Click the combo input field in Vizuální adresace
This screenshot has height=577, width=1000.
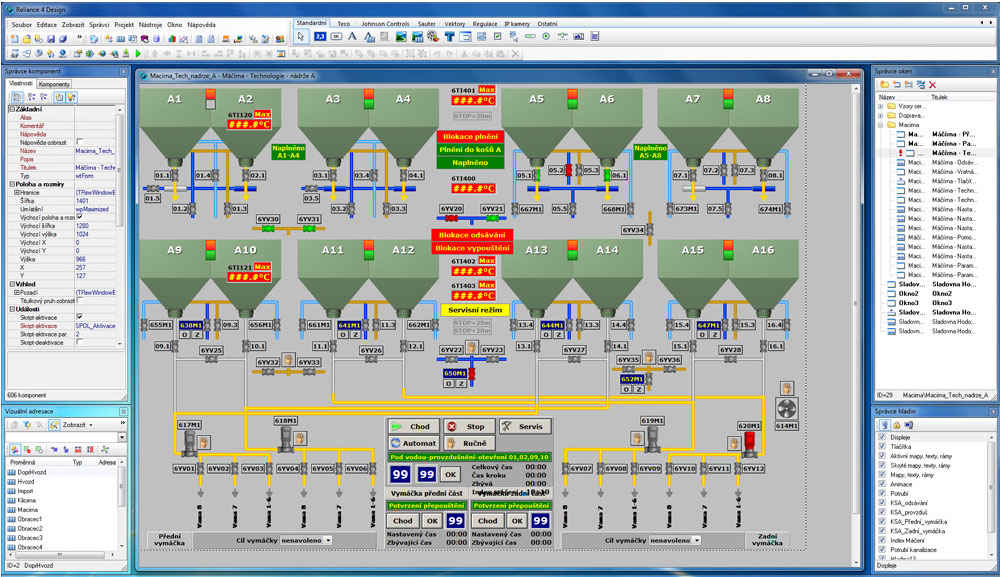pyautogui.click(x=61, y=437)
